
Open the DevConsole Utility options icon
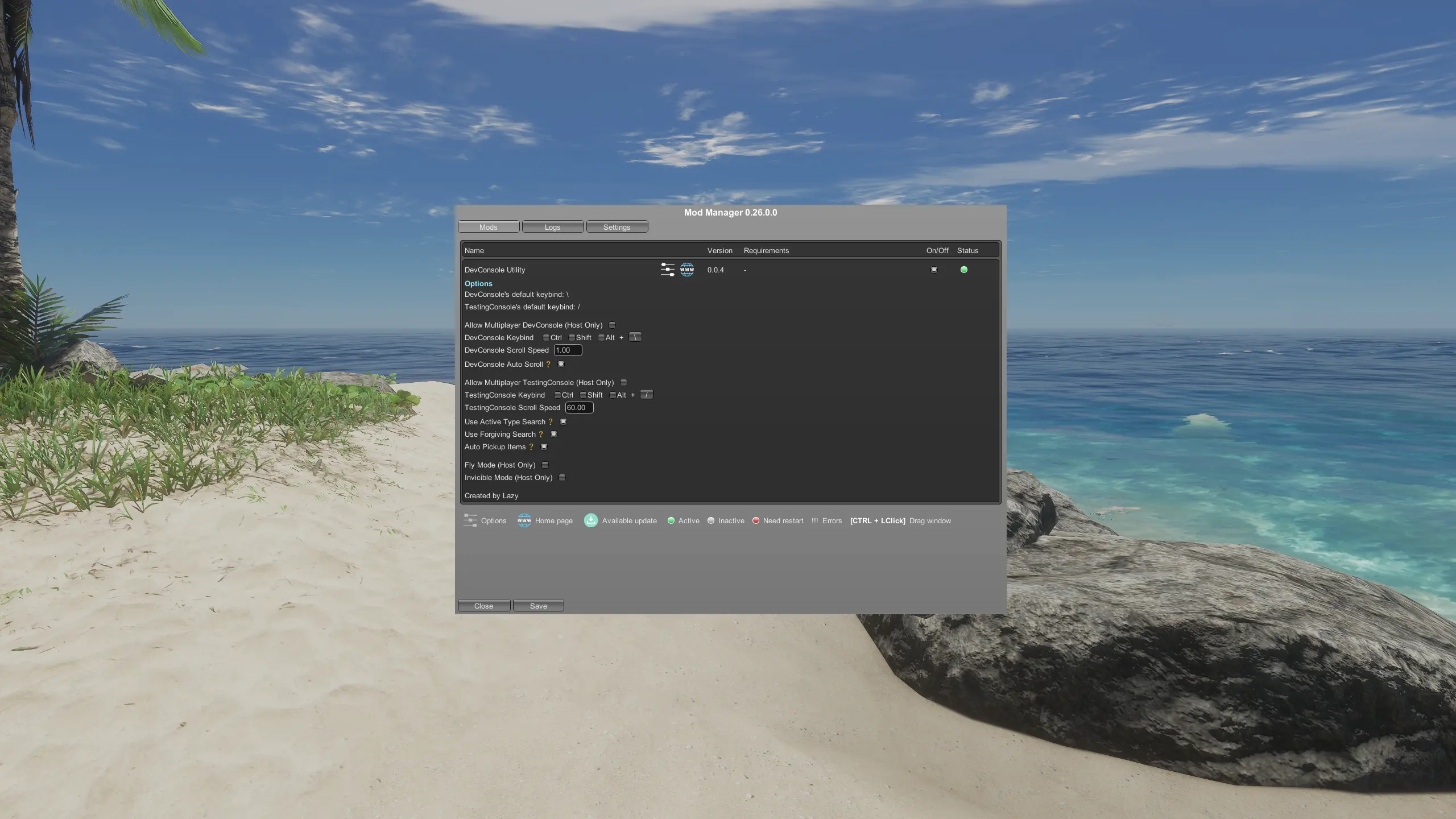tap(668, 270)
